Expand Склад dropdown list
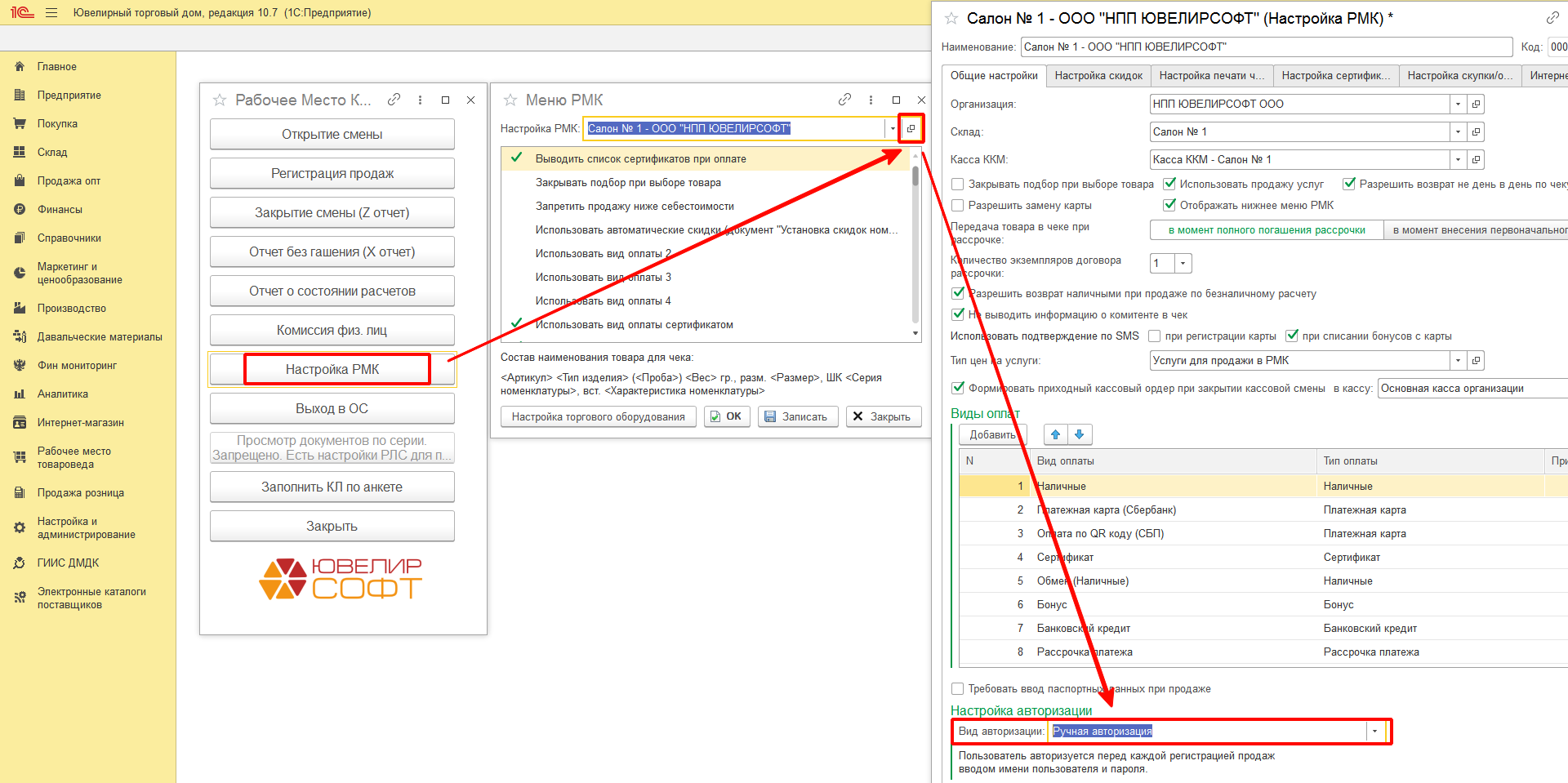Screen dimensions: 1568x783 click(x=1458, y=131)
